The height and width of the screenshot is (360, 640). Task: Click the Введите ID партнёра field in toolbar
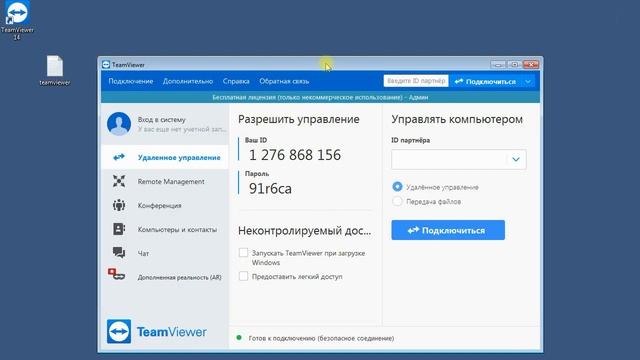(x=416, y=81)
